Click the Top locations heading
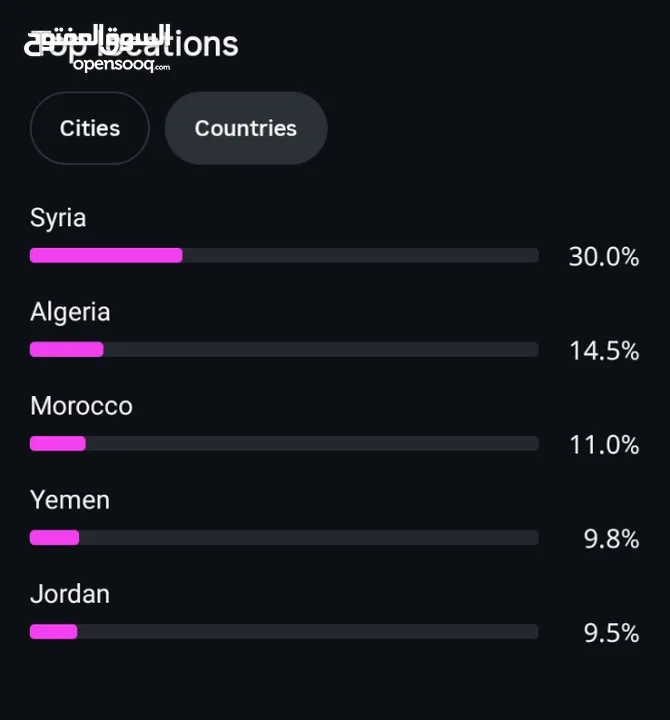 131,45
